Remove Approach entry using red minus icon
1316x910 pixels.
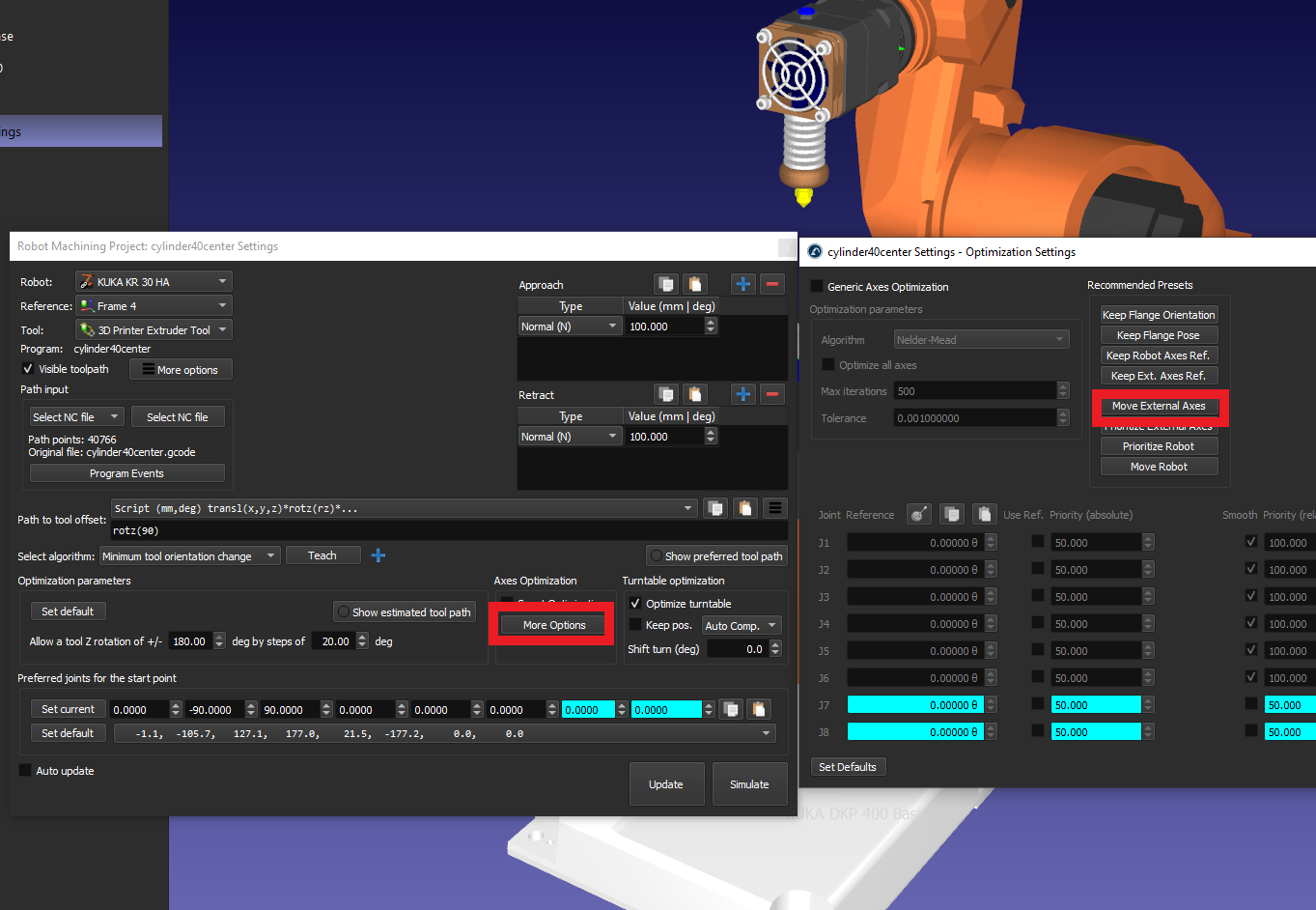click(771, 284)
